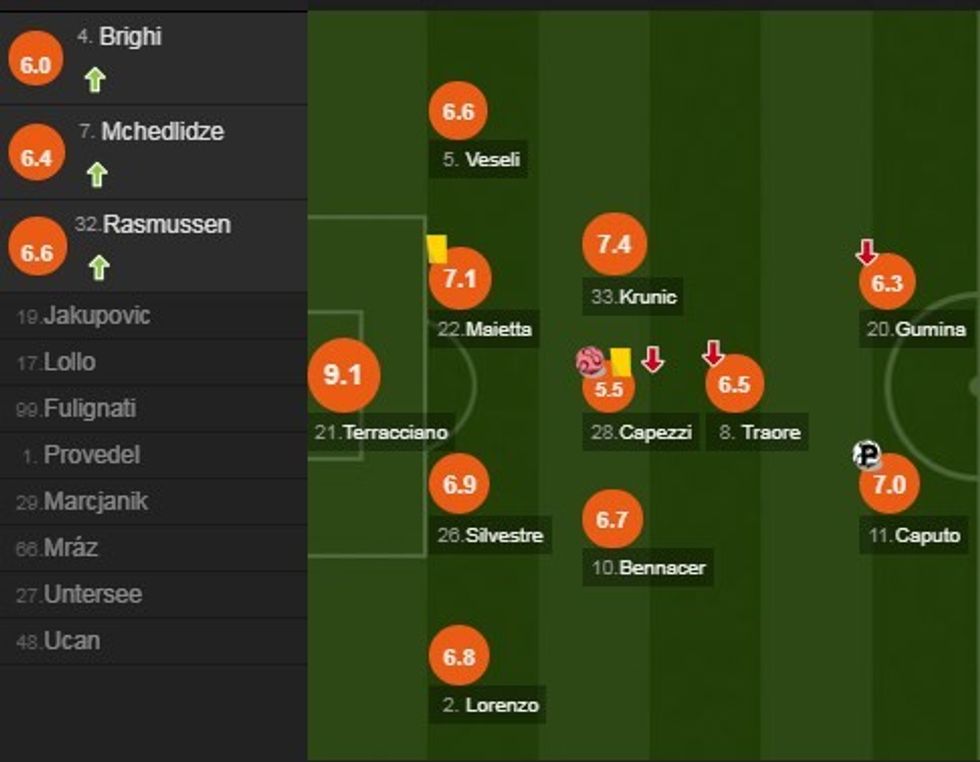Click the red substitution arrow above Traore
980x762 pixels.
[x=713, y=353]
